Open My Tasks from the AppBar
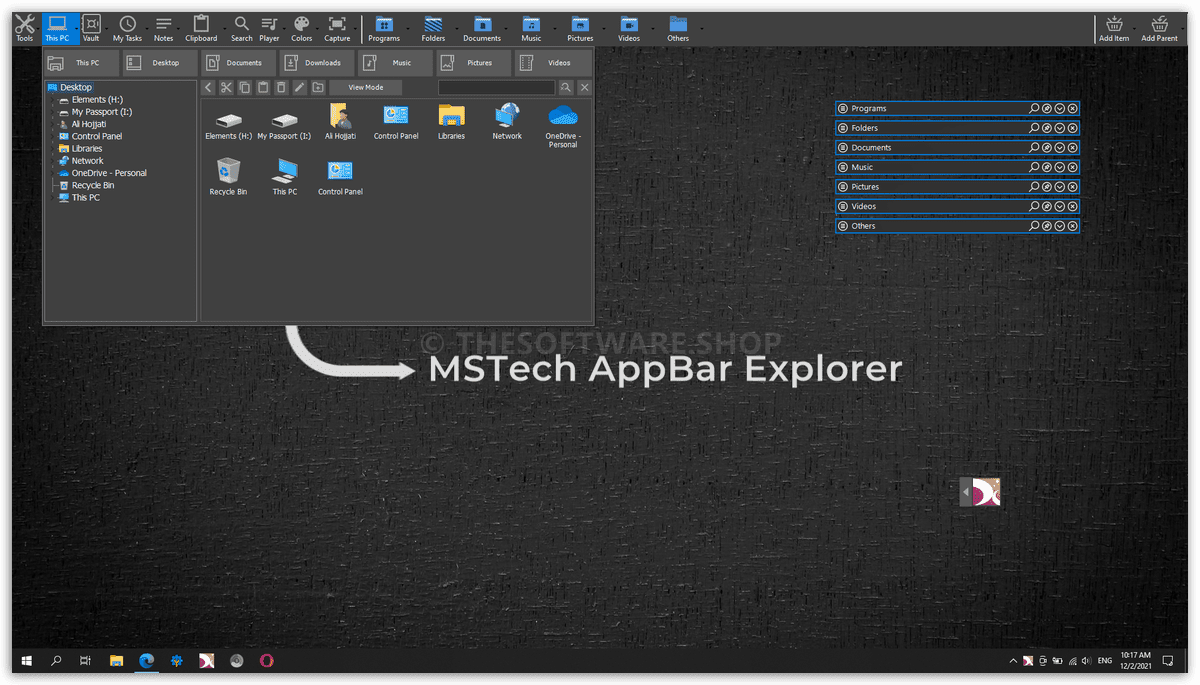 tap(127, 28)
